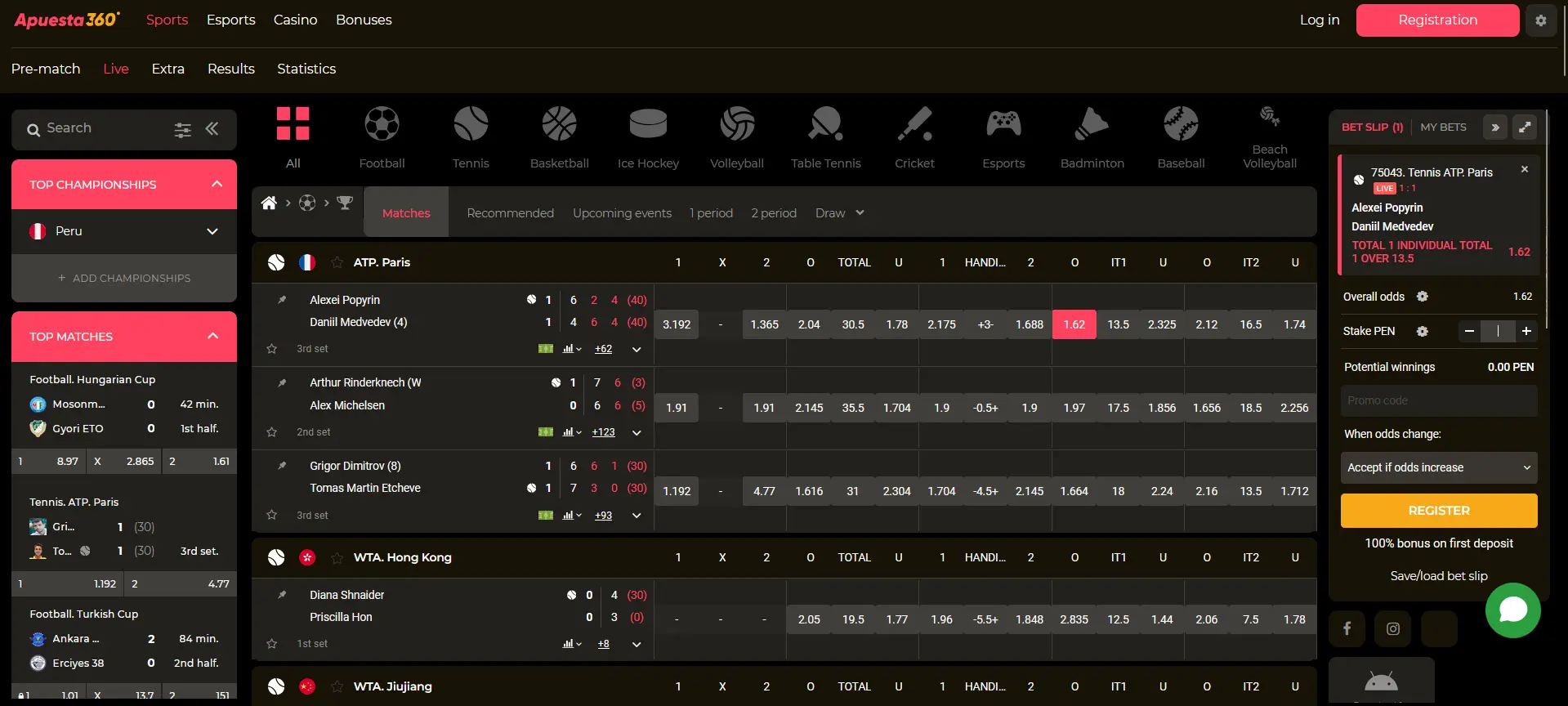This screenshot has width=1568, height=706.
Task: Favorite the Rinderknech vs Michelsen match
Action: (x=272, y=432)
